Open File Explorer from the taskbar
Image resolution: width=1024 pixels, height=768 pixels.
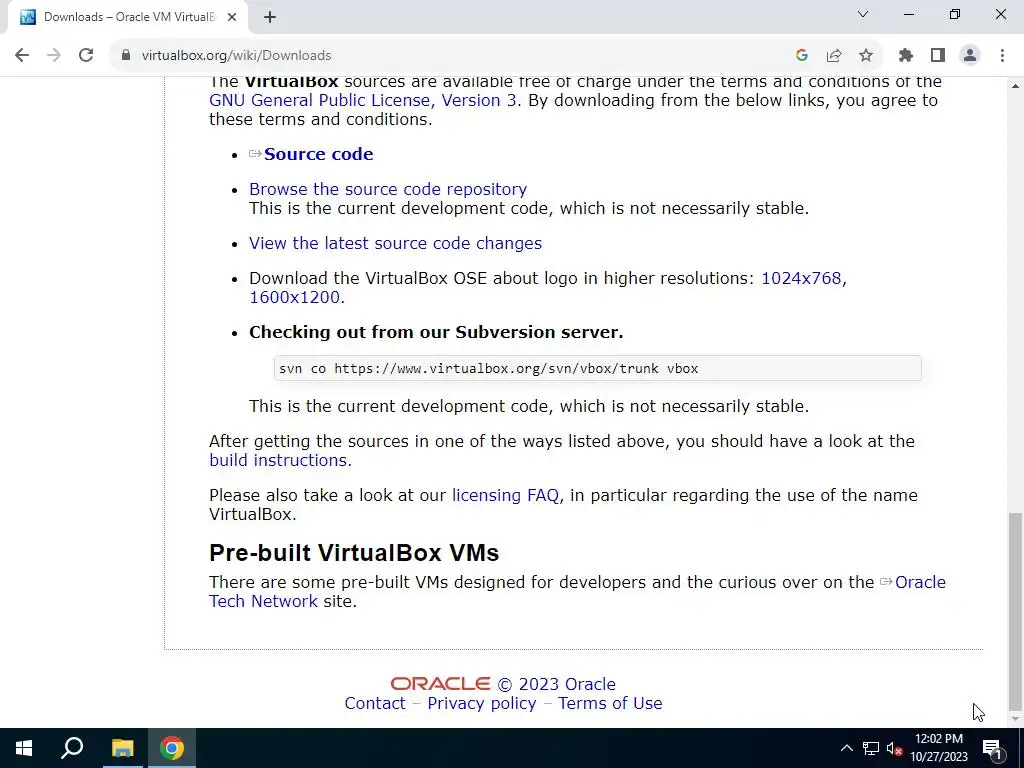[x=122, y=748]
